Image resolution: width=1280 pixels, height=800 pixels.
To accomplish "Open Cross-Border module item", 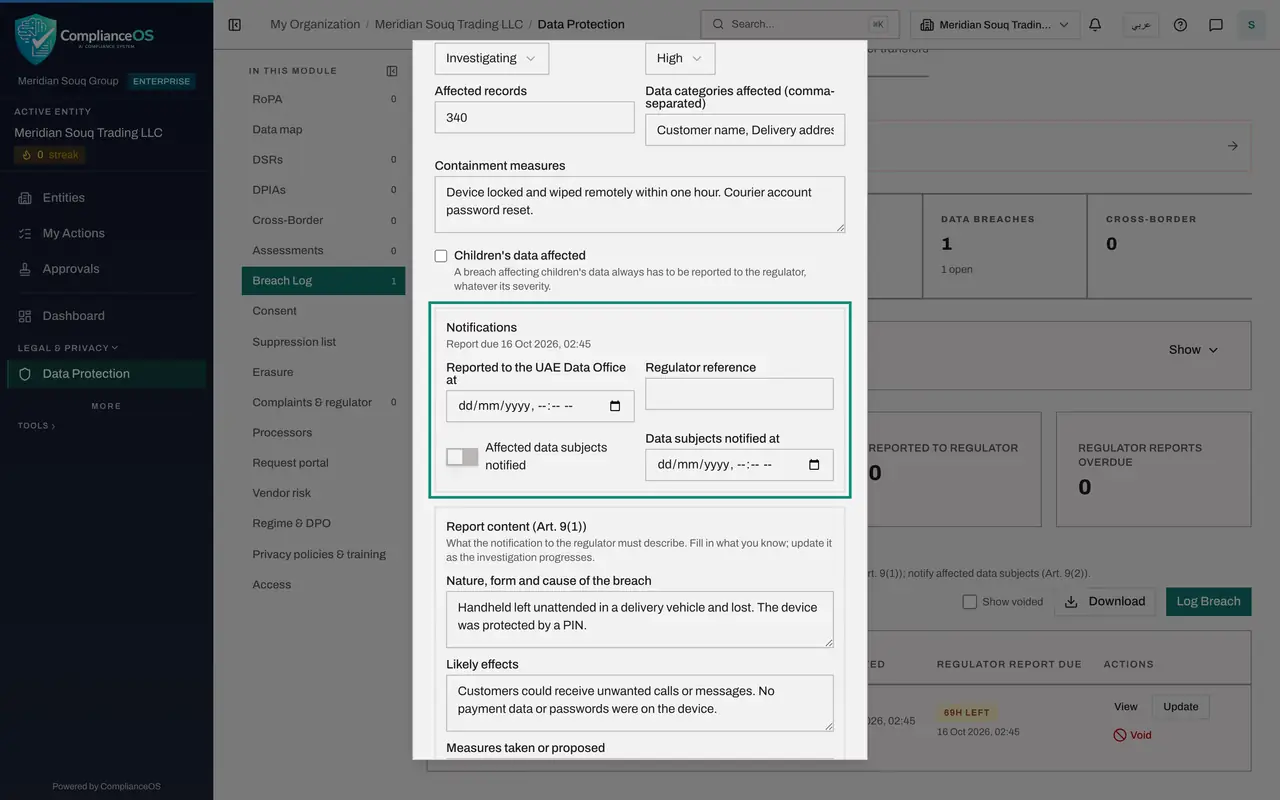I will coord(323,220).
